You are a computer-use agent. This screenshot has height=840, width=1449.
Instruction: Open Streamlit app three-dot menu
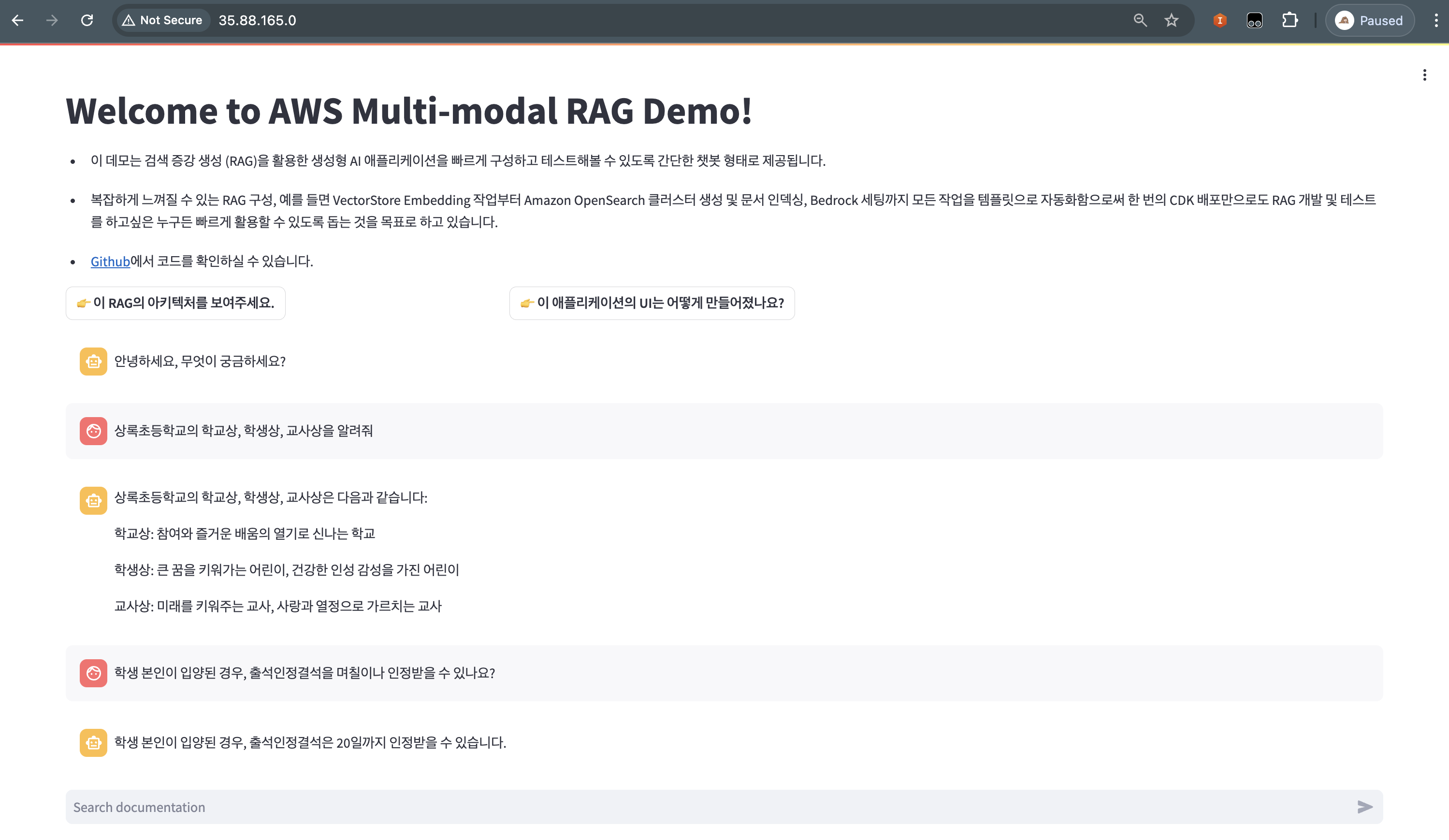click(1424, 75)
